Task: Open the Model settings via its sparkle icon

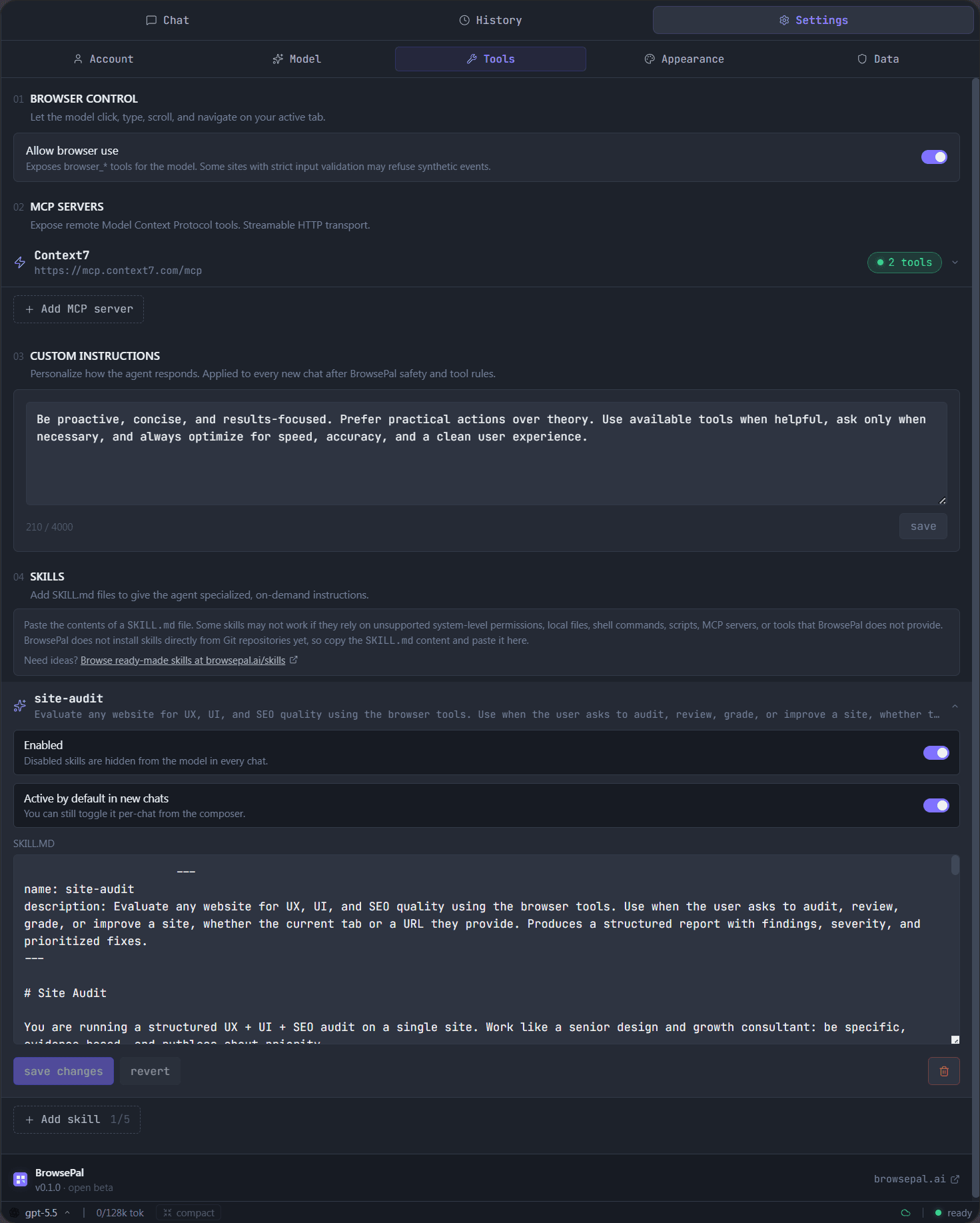Action: (x=278, y=59)
